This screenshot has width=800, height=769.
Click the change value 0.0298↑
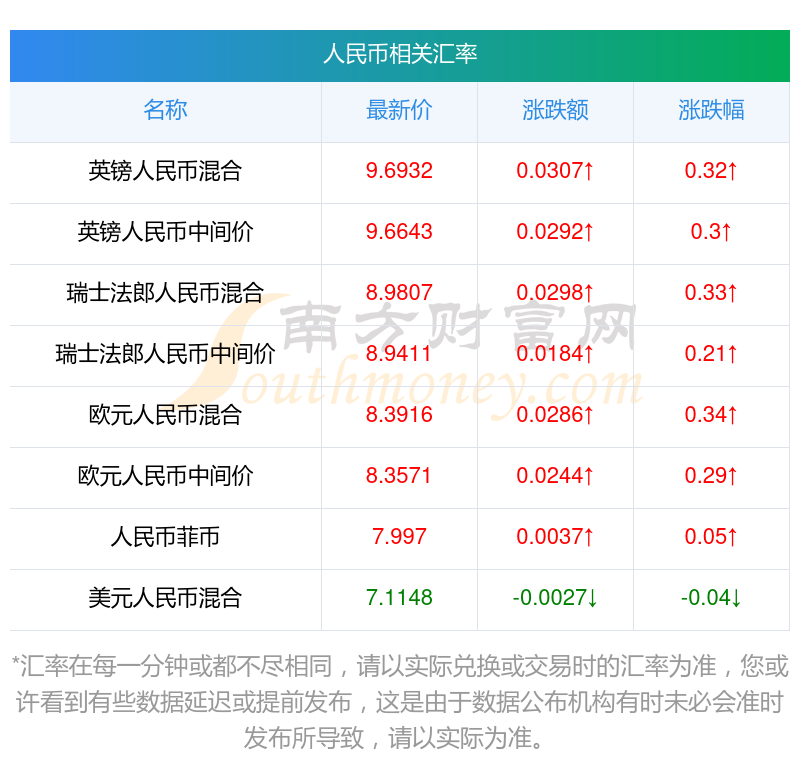[555, 293]
